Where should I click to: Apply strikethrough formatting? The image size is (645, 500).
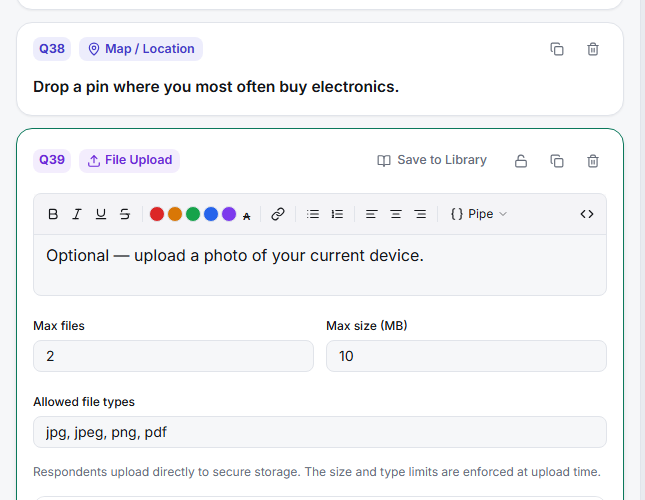(x=125, y=214)
